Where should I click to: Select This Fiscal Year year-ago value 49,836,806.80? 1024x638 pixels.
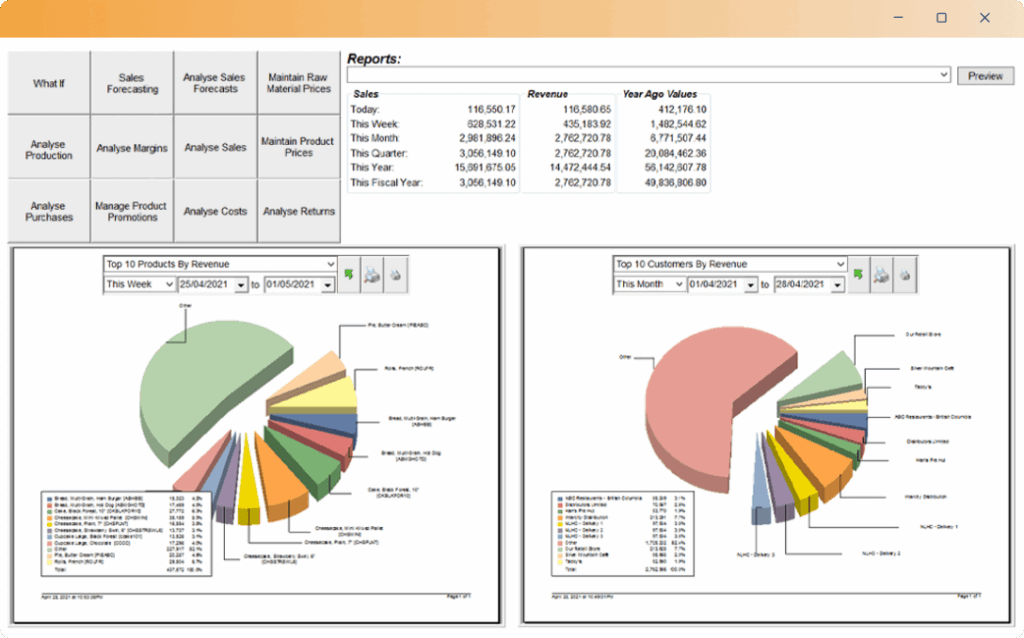click(675, 182)
